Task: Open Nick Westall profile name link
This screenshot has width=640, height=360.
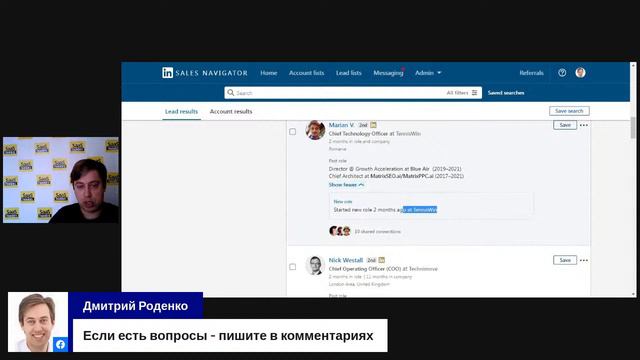Action: (346, 260)
